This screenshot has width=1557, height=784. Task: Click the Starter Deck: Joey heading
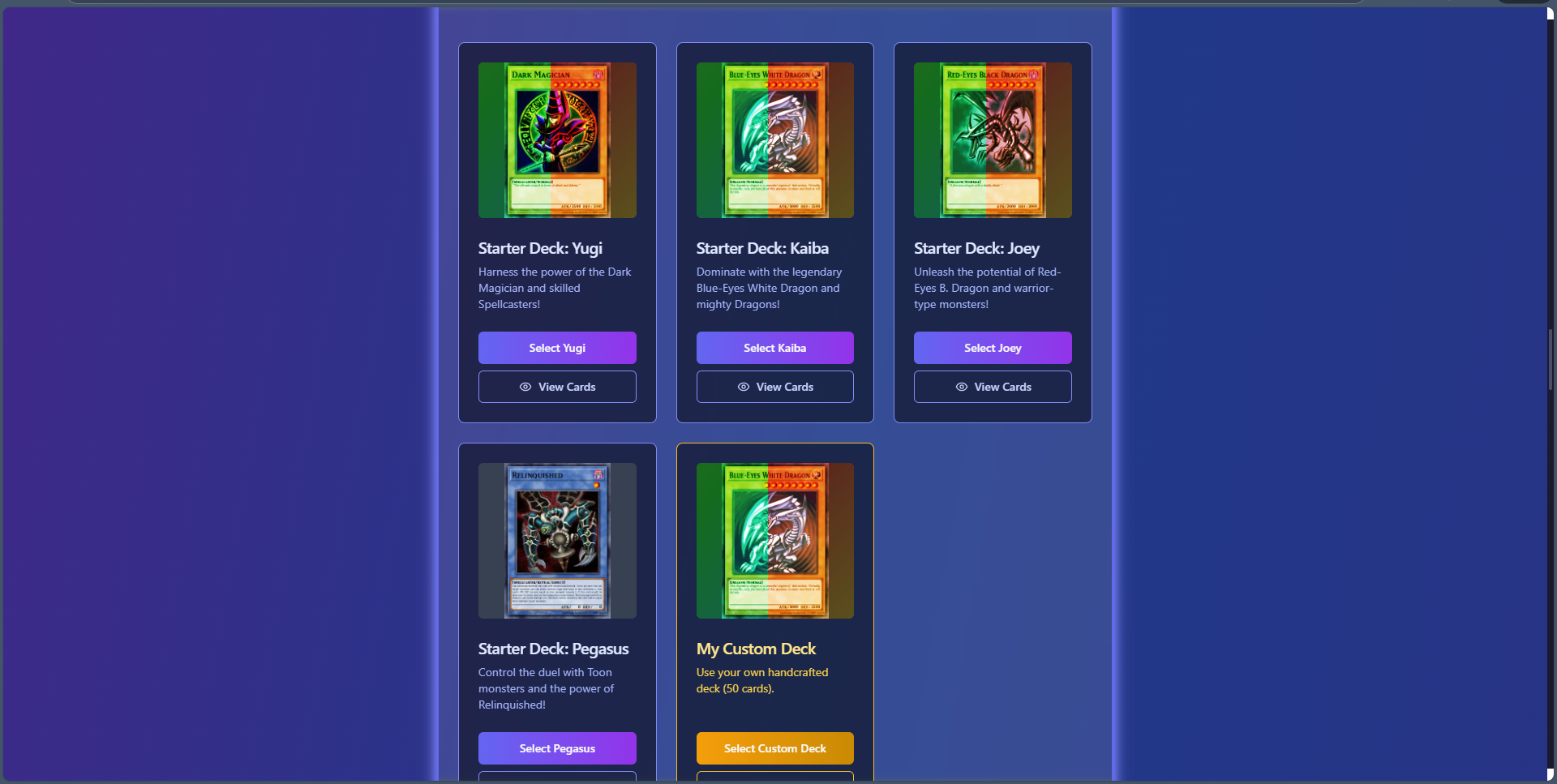[976, 248]
